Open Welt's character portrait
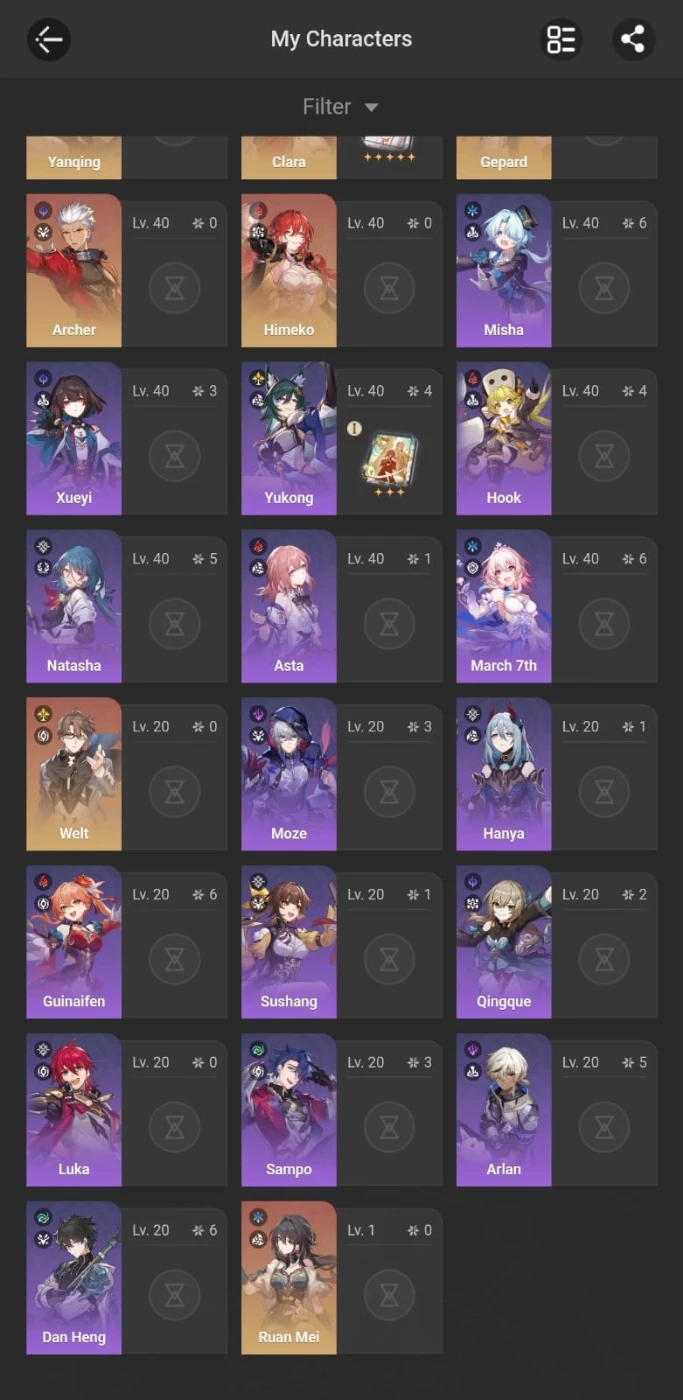The width and height of the screenshot is (683, 1400). (74, 774)
